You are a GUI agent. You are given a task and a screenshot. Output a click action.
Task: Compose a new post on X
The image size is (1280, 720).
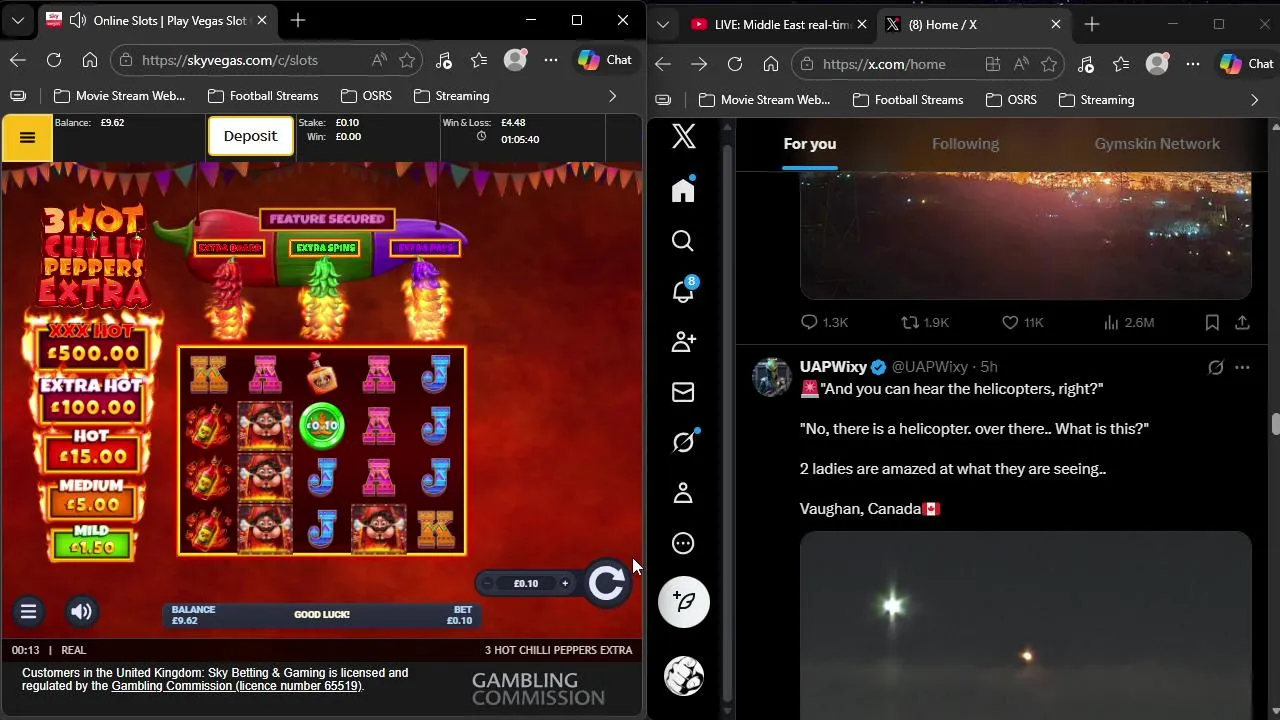[x=684, y=602]
